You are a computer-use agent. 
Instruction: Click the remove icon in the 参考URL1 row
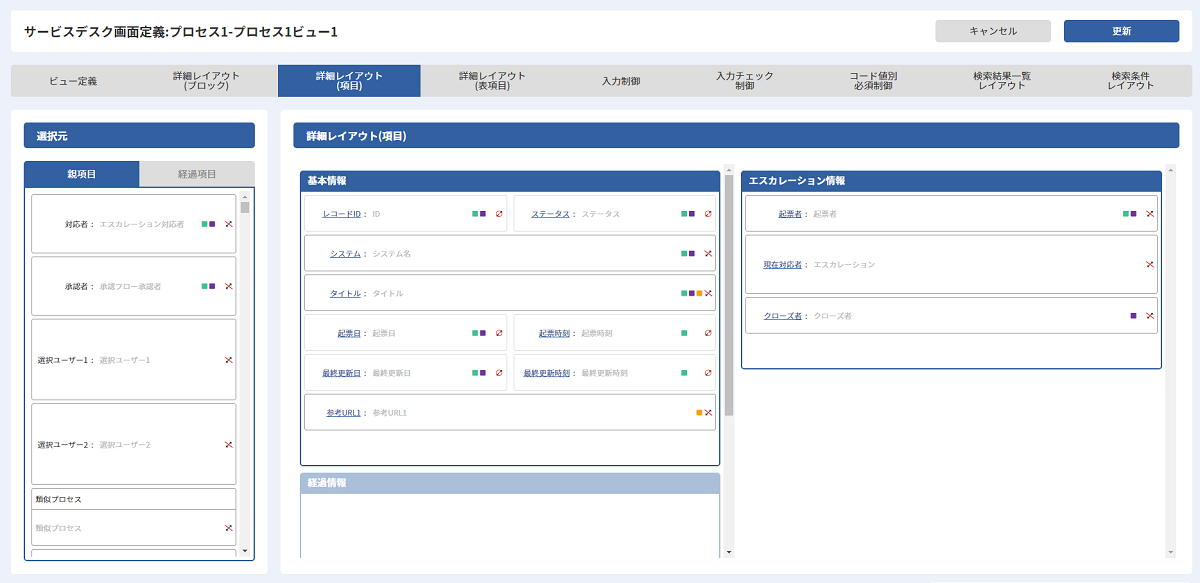pos(708,412)
